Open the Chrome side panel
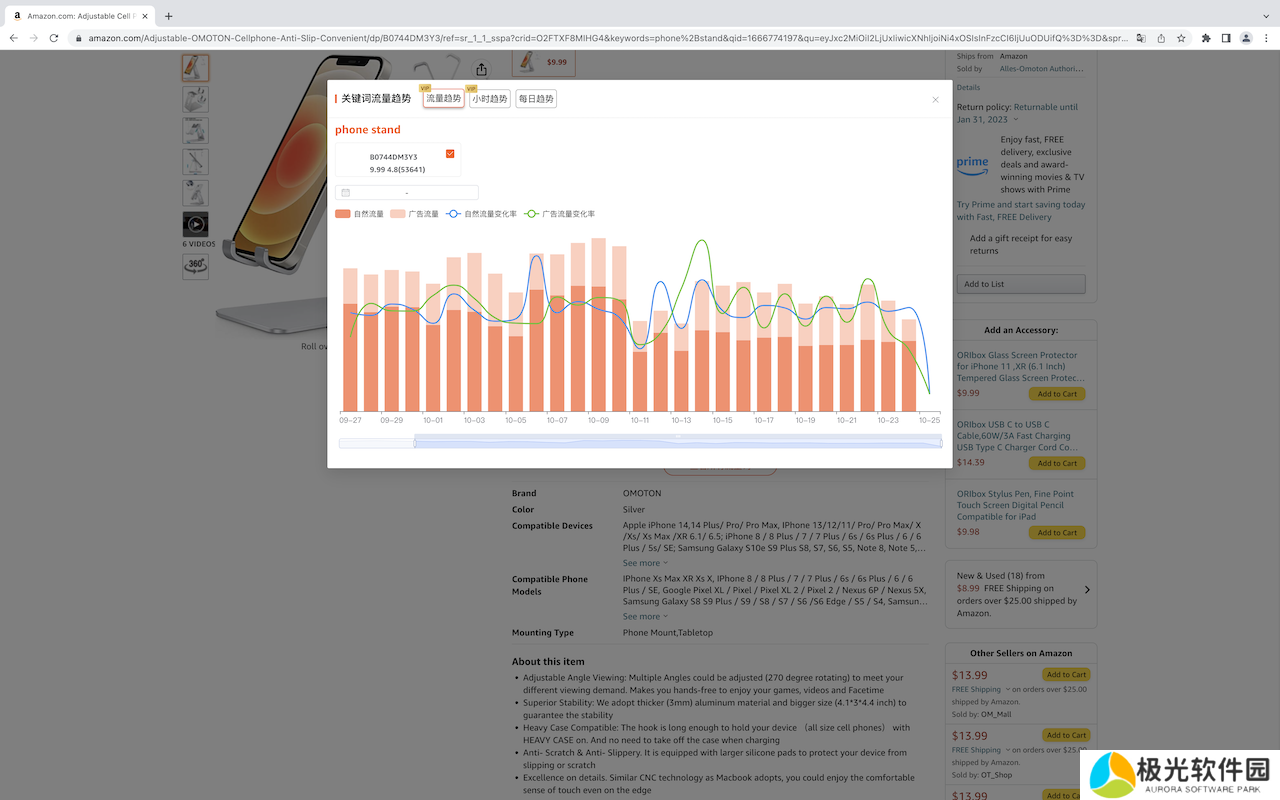This screenshot has width=1280, height=800. [x=1226, y=38]
